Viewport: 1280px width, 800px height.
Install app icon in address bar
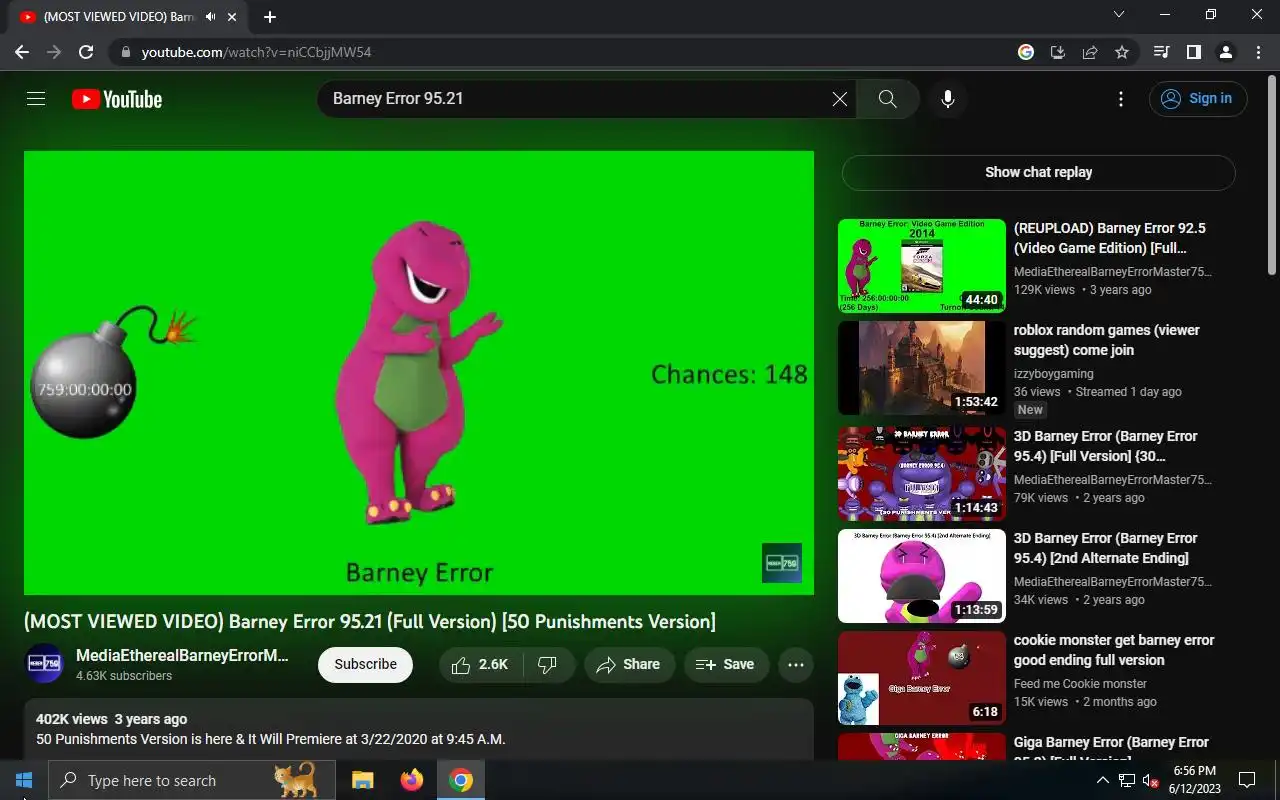(x=1057, y=52)
